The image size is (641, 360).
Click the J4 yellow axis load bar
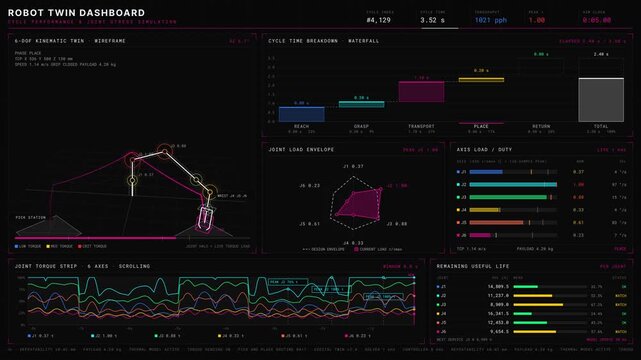(484, 210)
